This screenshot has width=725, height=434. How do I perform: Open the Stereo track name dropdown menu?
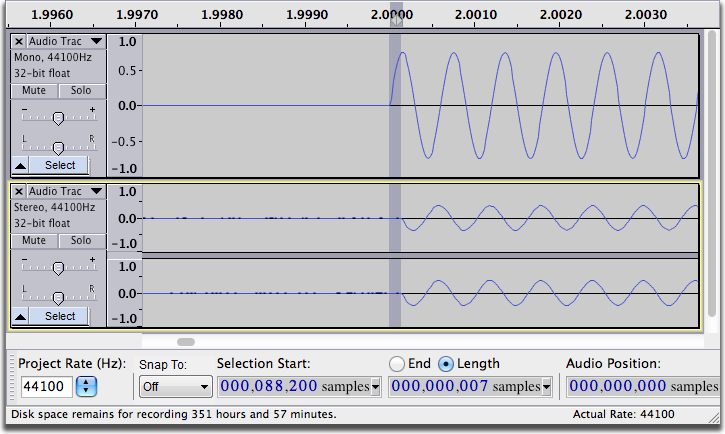97,191
